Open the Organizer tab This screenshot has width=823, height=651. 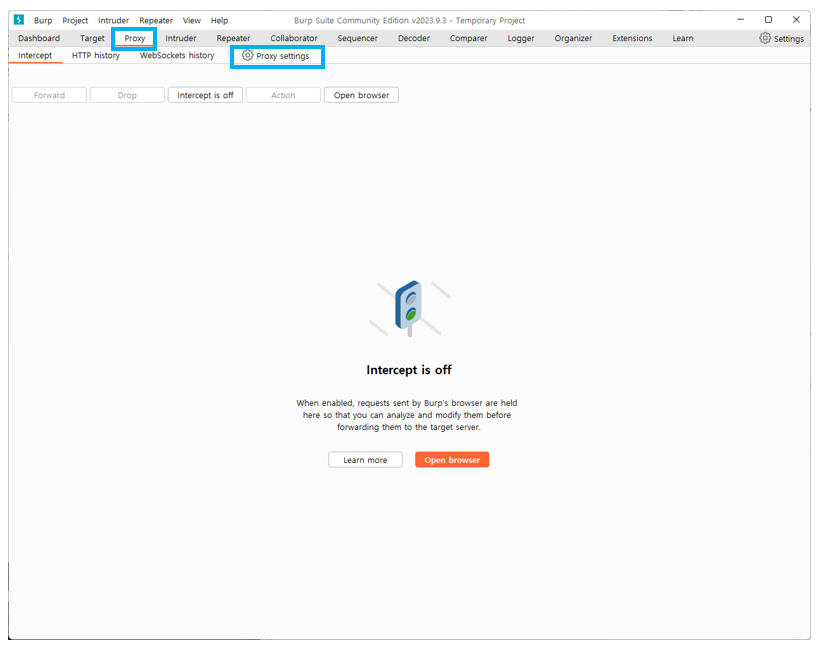573,38
